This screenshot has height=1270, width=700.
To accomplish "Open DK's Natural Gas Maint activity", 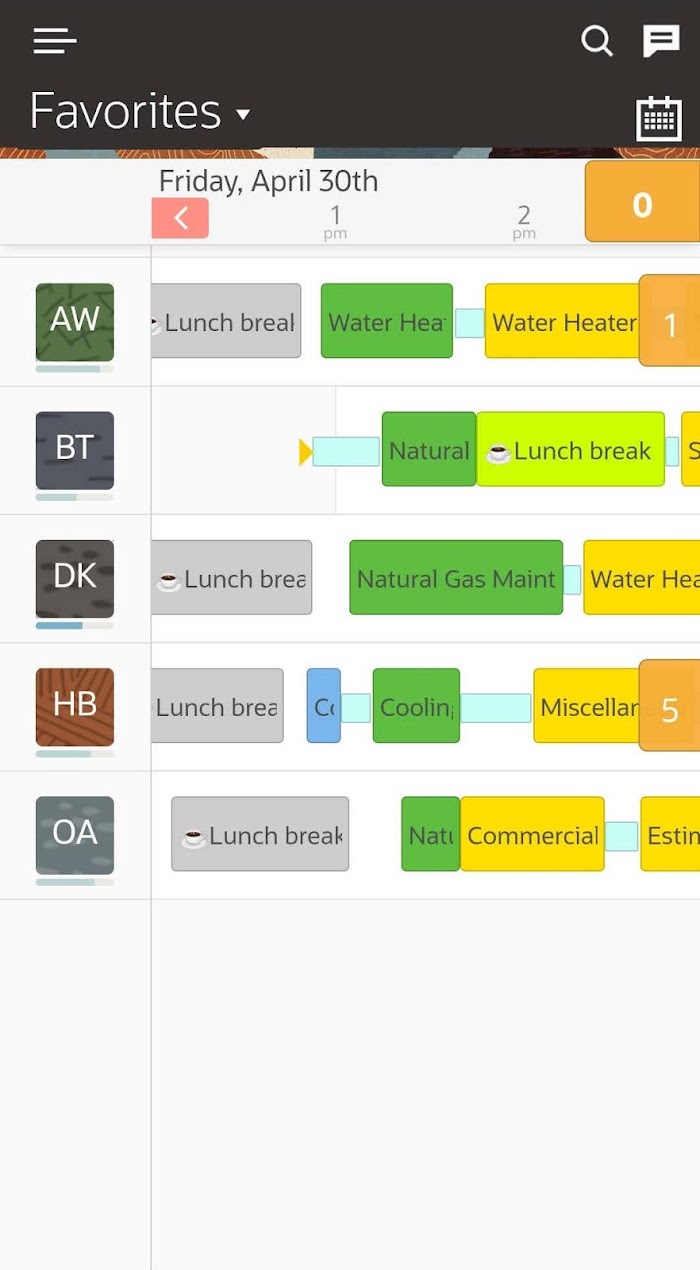I will (456, 577).
